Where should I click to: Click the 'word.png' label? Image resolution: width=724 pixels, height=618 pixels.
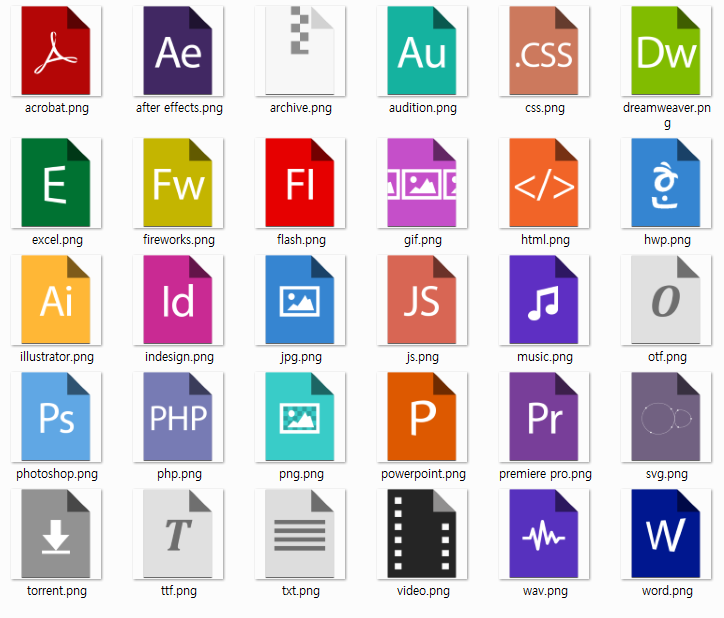click(667, 591)
